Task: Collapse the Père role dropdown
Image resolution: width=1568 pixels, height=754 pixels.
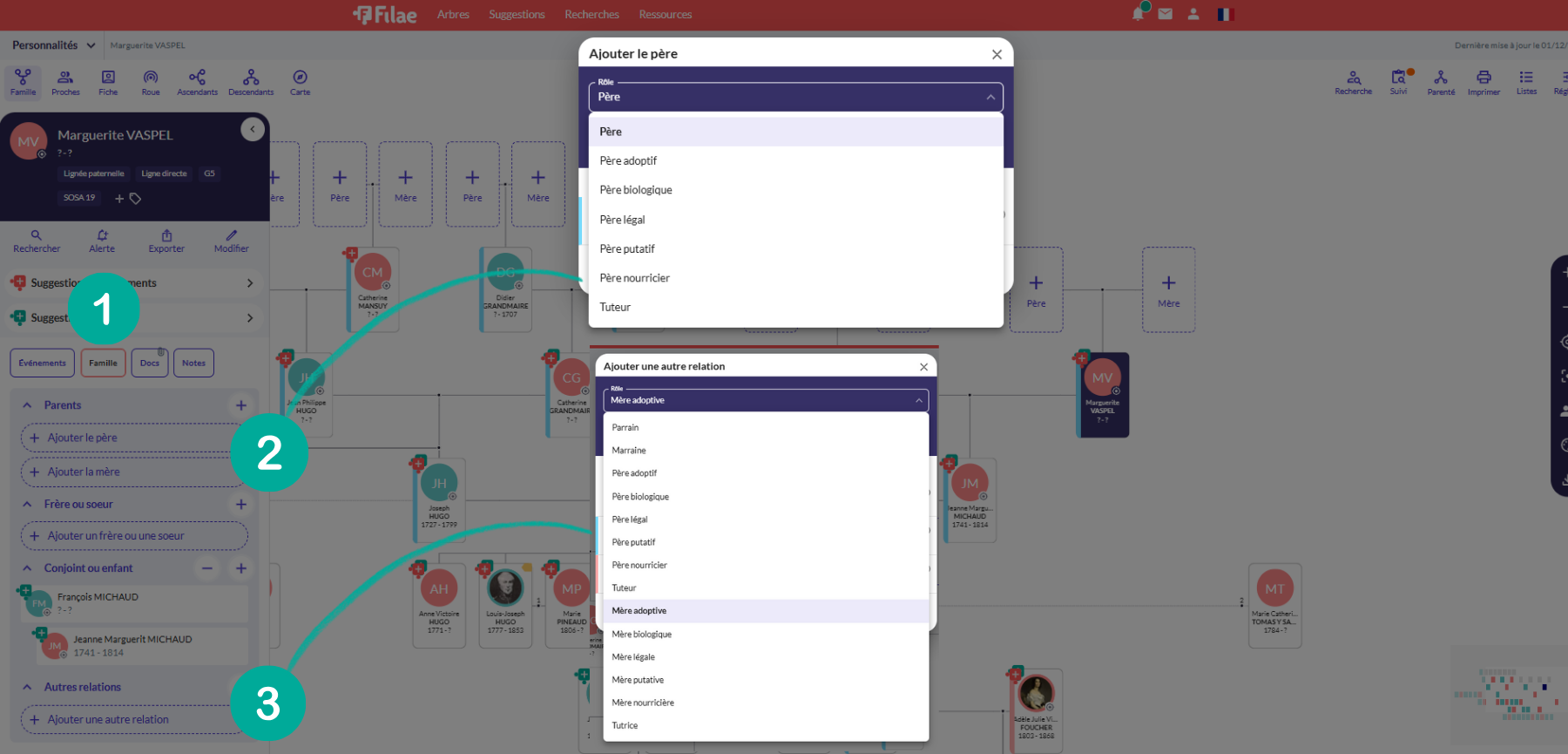Action: pyautogui.click(x=990, y=97)
